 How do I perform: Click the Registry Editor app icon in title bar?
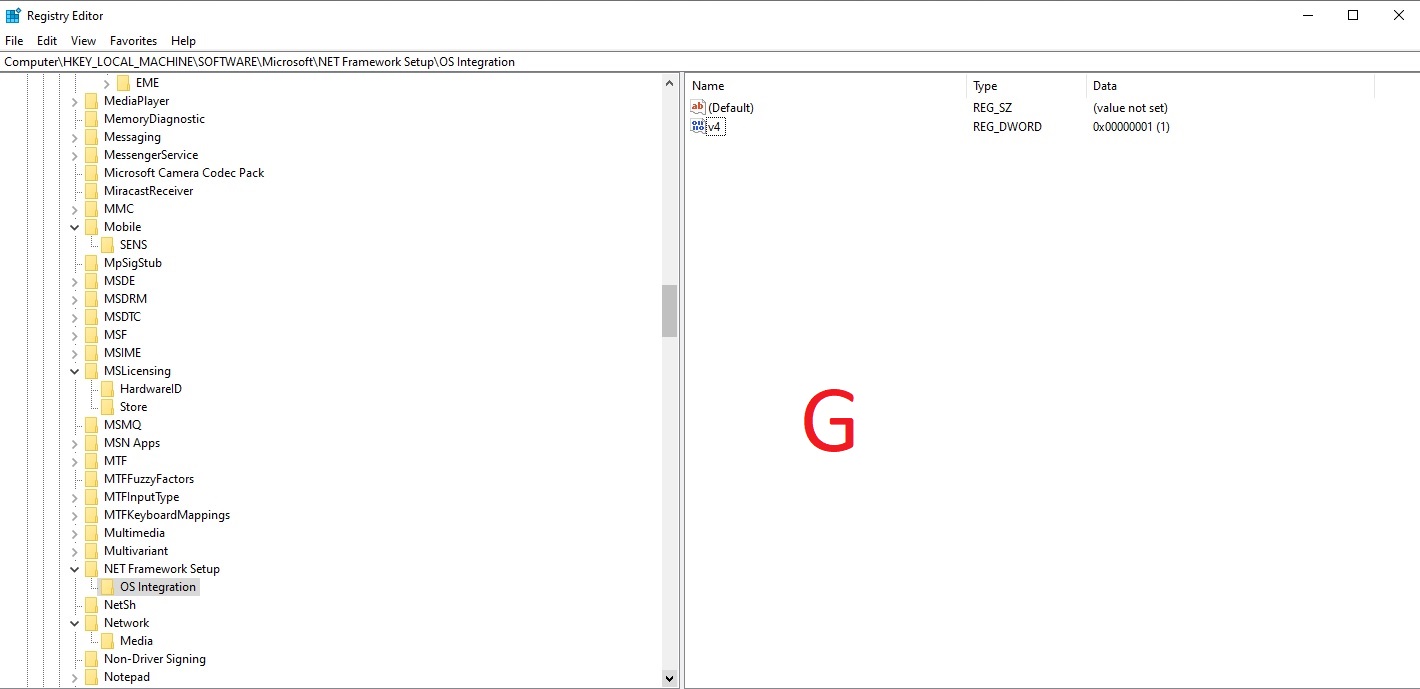coord(13,15)
